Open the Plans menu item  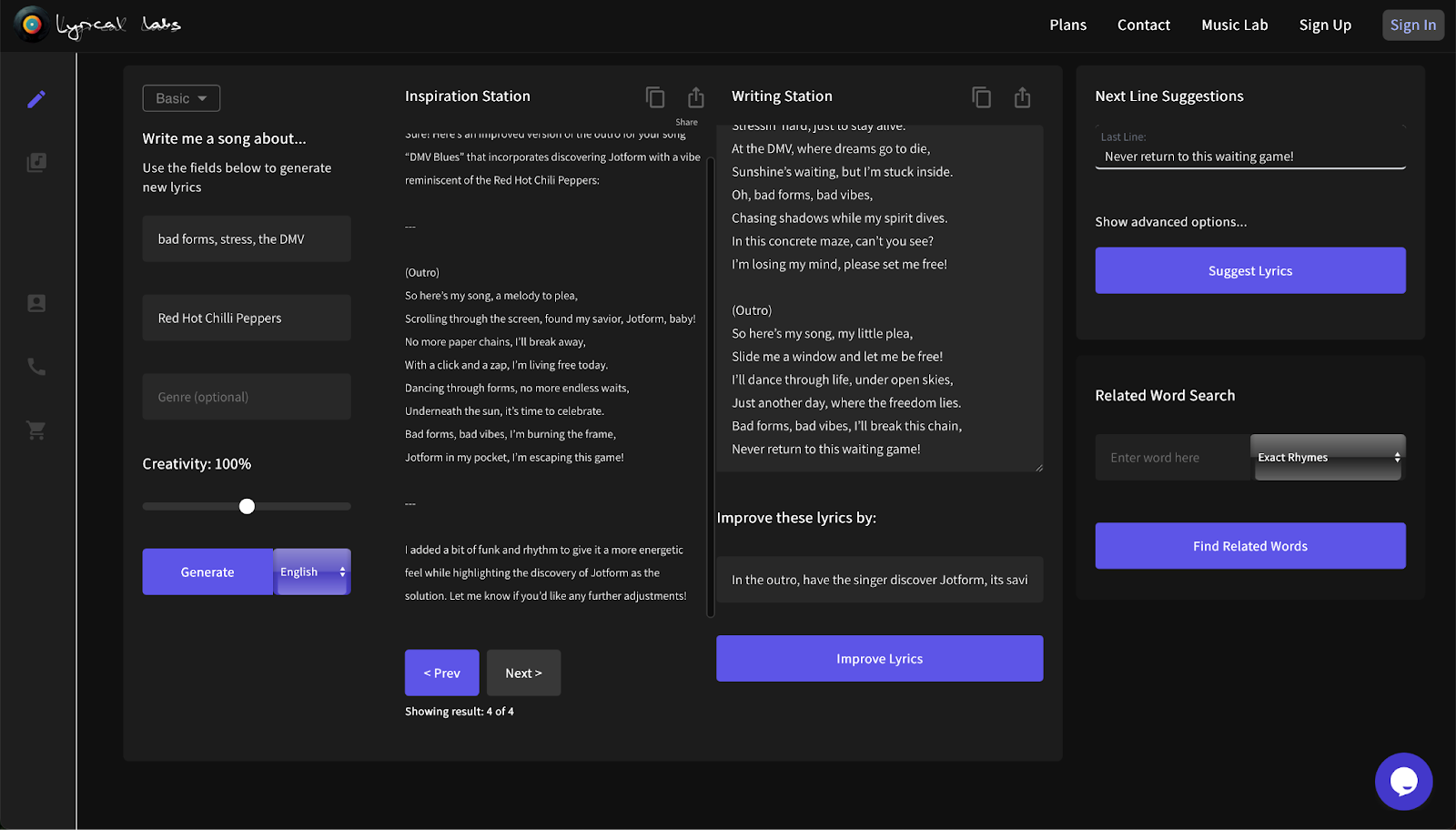point(1067,25)
